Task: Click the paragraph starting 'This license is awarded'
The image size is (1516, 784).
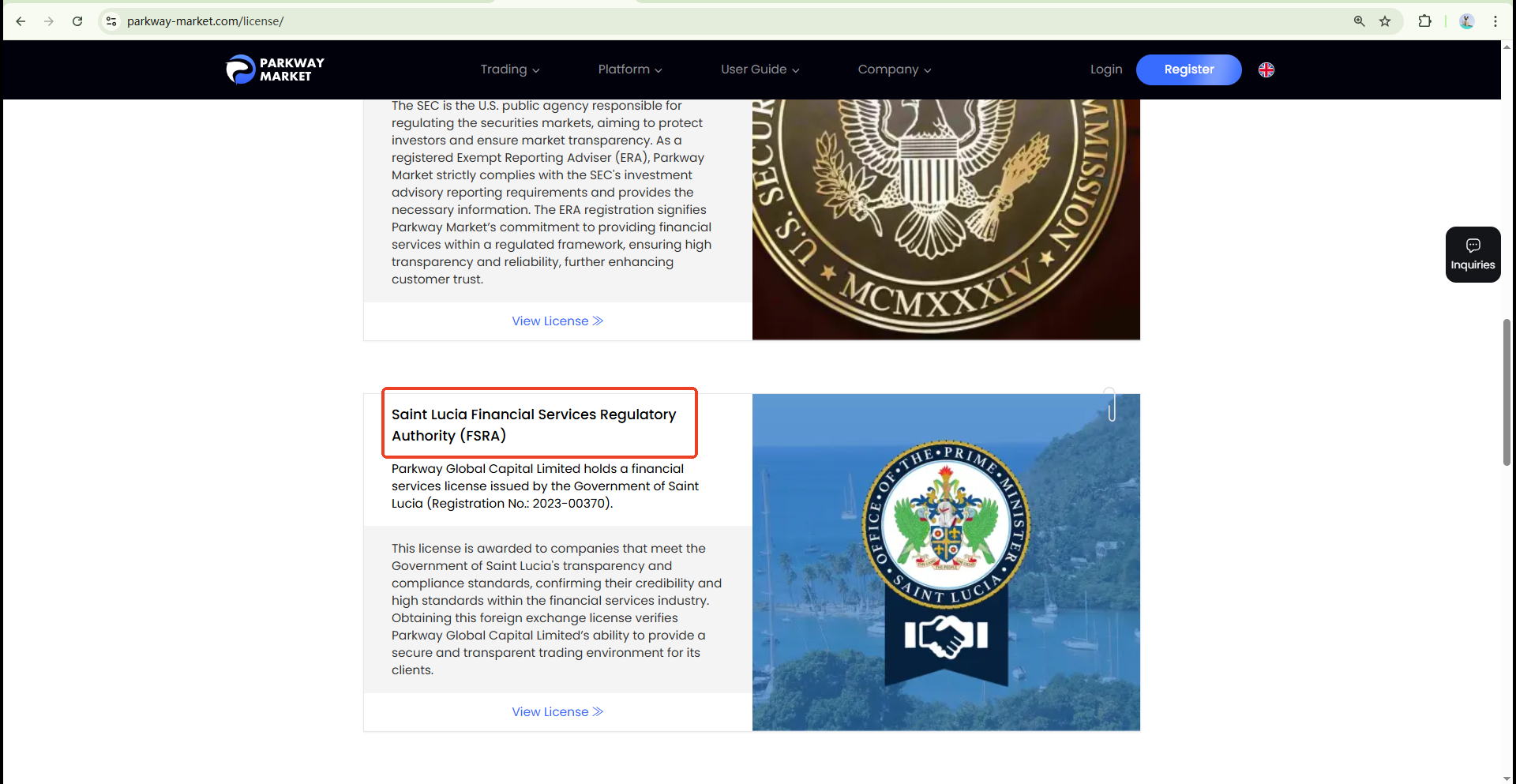Action: click(557, 610)
